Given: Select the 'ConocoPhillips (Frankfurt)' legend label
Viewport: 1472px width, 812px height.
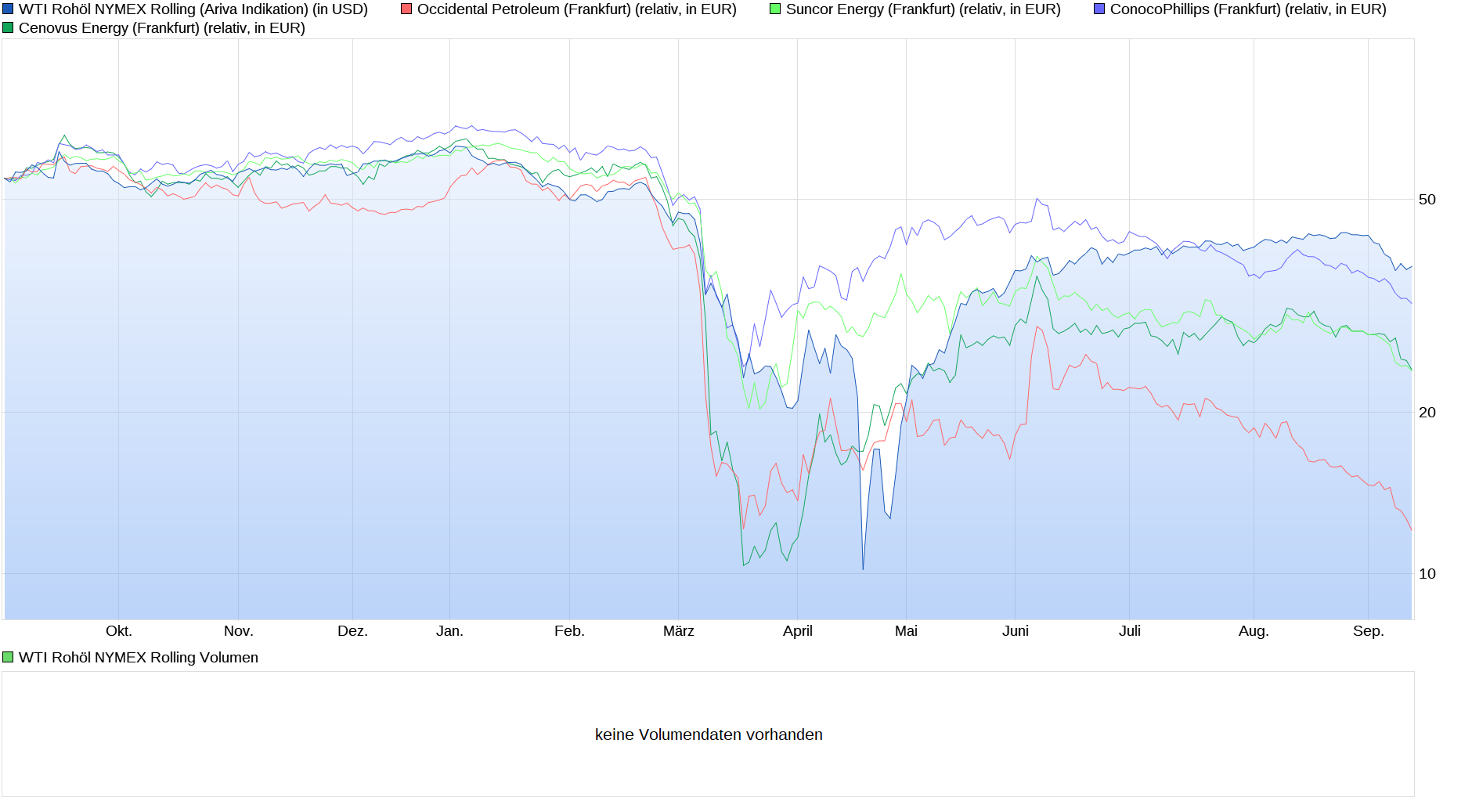Looking at the screenshot, I should pyautogui.click(x=1248, y=9).
